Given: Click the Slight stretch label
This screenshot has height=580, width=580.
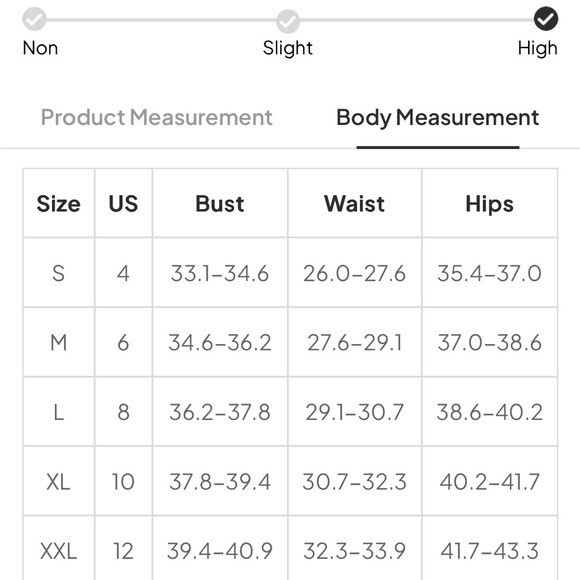Looking at the screenshot, I should pyautogui.click(x=288, y=48).
